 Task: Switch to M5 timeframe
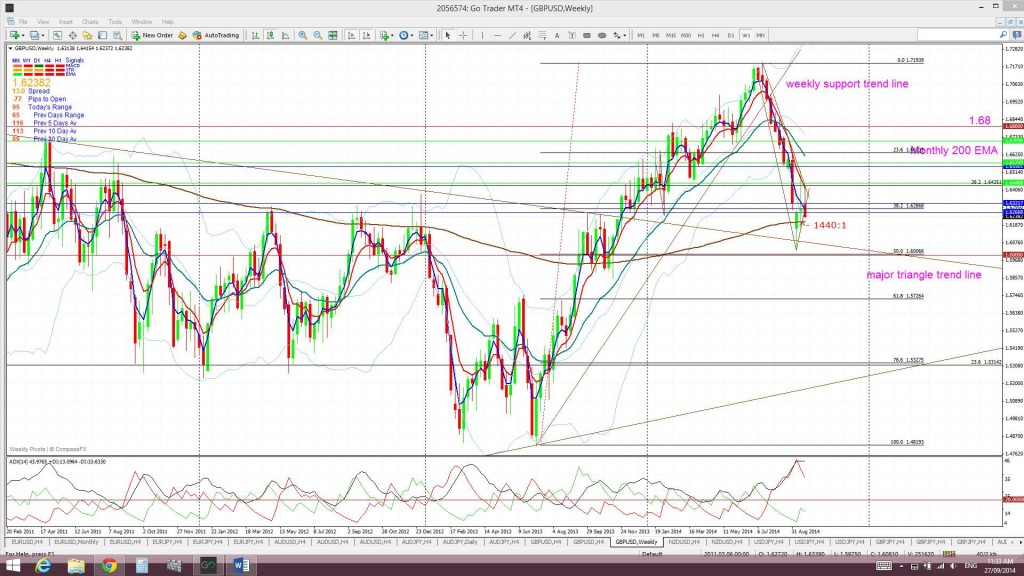click(656, 35)
